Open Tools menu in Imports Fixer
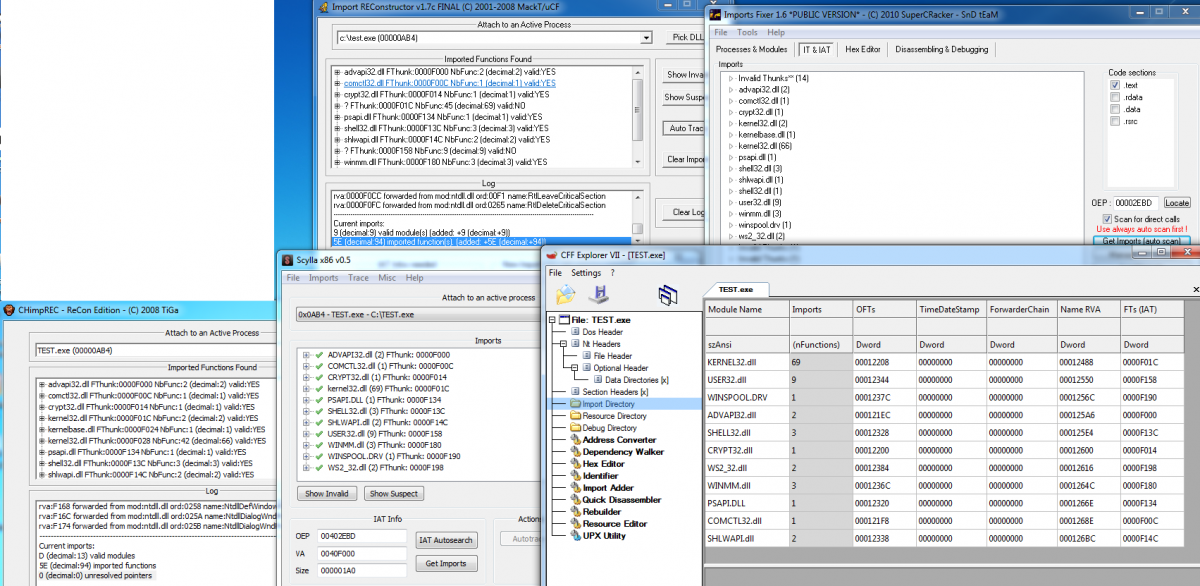Viewport: 1200px width, 586px height. [747, 33]
